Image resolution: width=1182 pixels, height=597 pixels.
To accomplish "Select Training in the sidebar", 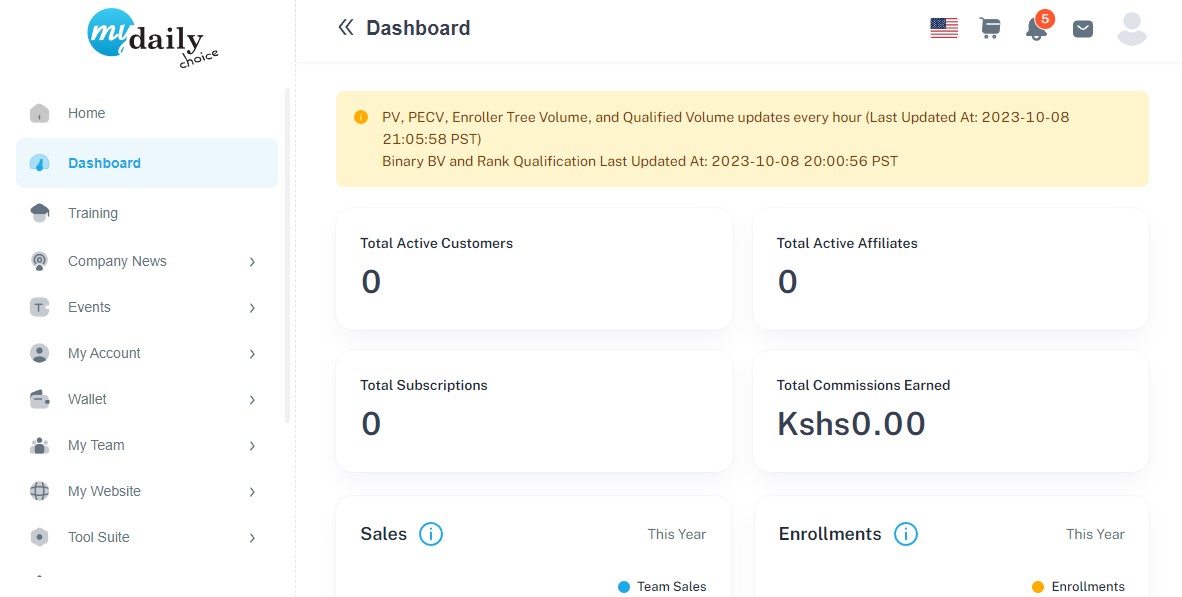I will pos(147,213).
